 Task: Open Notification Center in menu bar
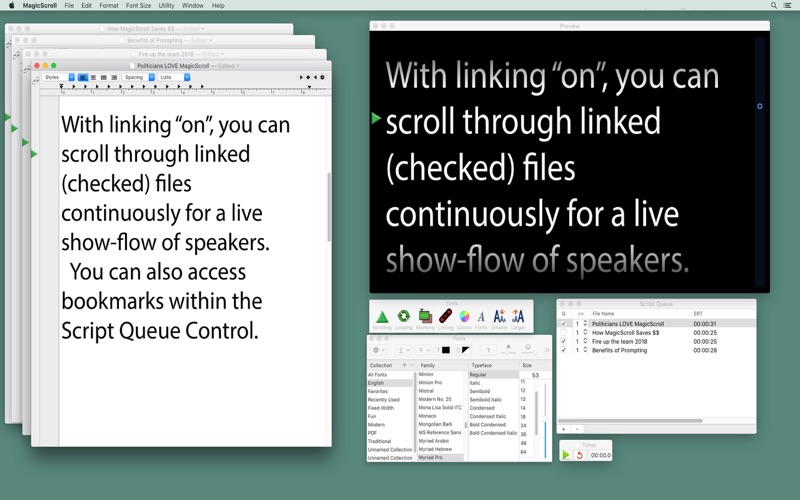[787, 5]
